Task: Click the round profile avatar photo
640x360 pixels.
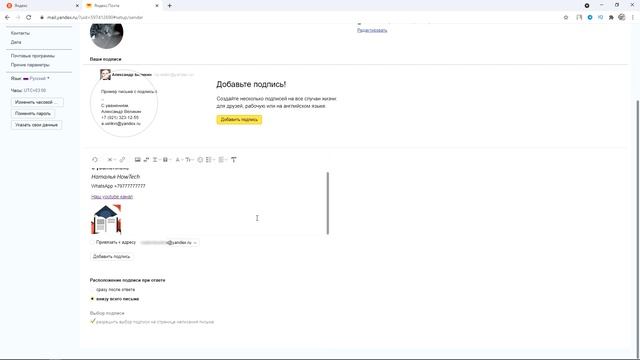Action: (x=107, y=35)
